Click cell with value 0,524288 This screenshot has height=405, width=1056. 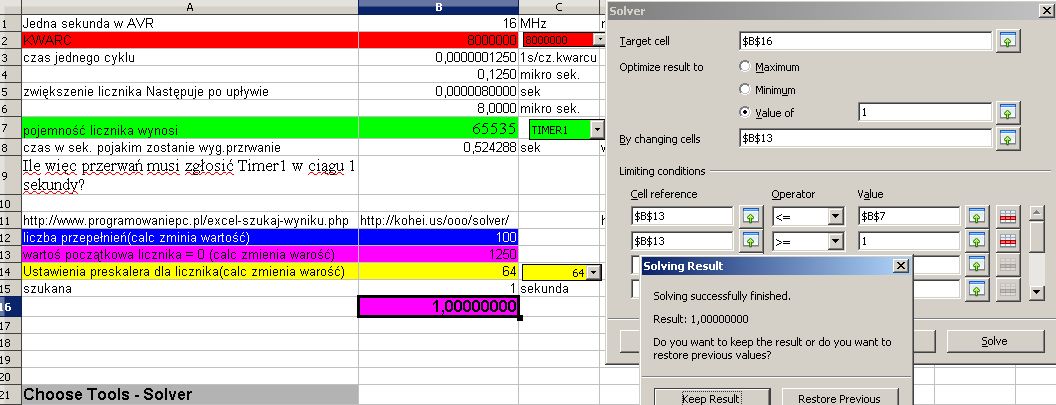pyautogui.click(x=438, y=148)
